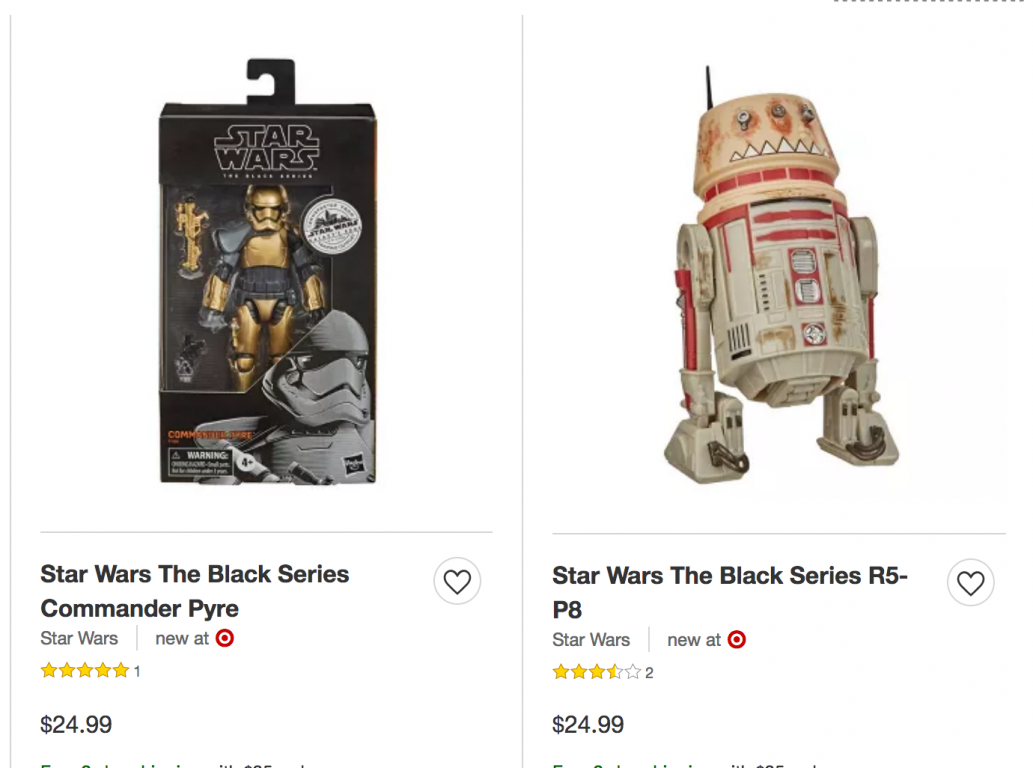Visit Star Wars brand link under R5-P8
This screenshot has width=1033, height=768.
[x=591, y=640]
